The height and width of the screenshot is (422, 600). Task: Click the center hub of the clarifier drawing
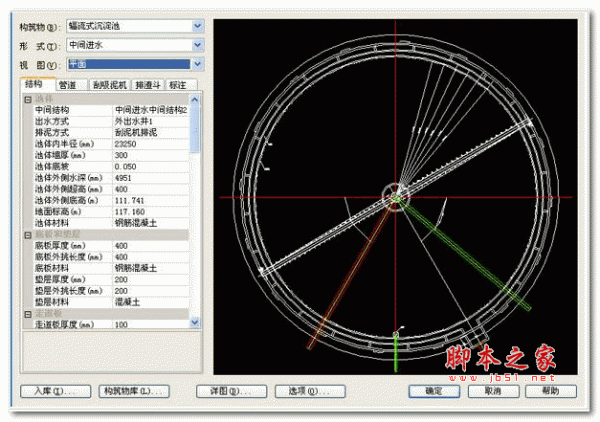click(397, 196)
